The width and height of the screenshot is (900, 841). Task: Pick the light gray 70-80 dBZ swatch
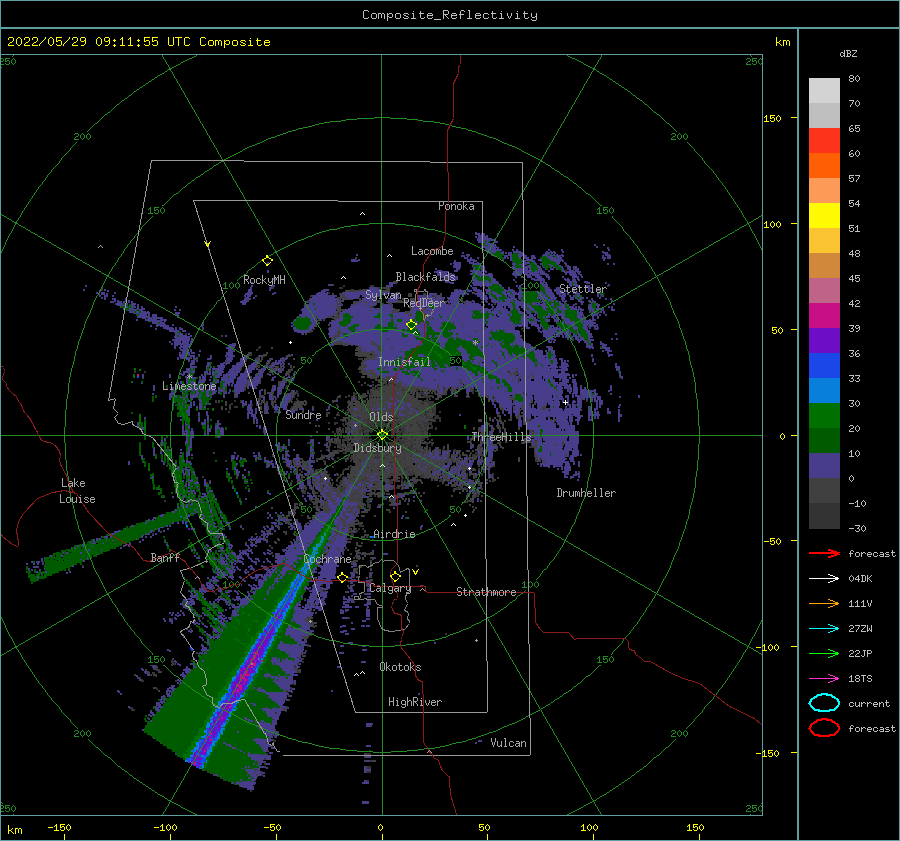pos(824,90)
